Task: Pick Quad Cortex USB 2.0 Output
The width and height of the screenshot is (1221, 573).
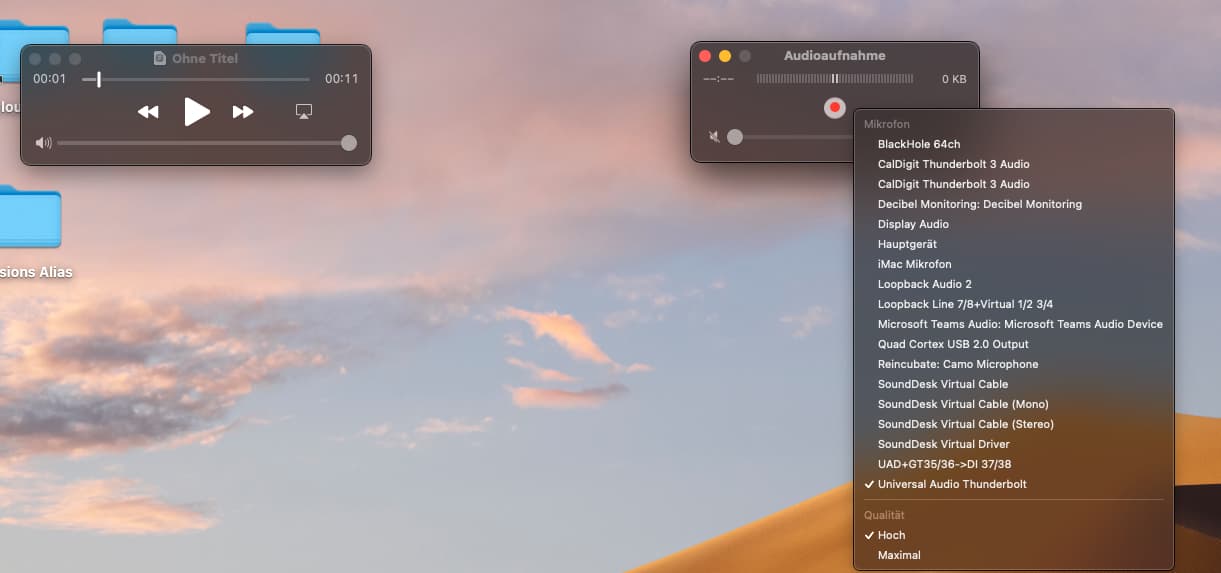Action: click(x=952, y=344)
